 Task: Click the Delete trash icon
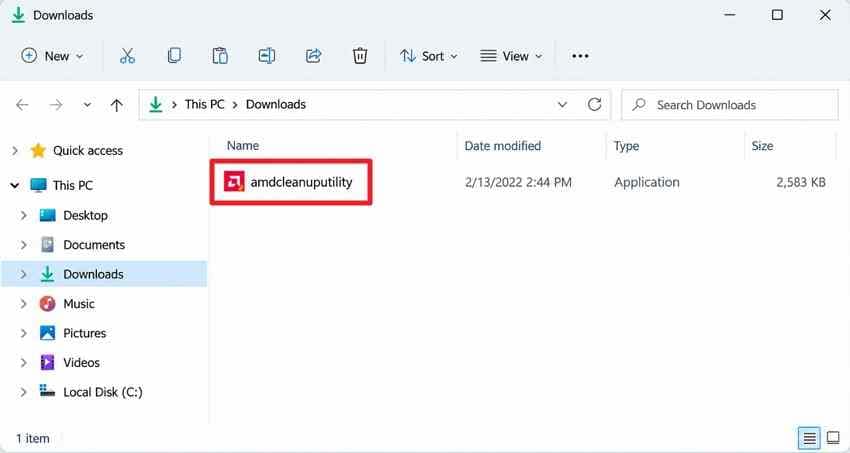click(360, 56)
